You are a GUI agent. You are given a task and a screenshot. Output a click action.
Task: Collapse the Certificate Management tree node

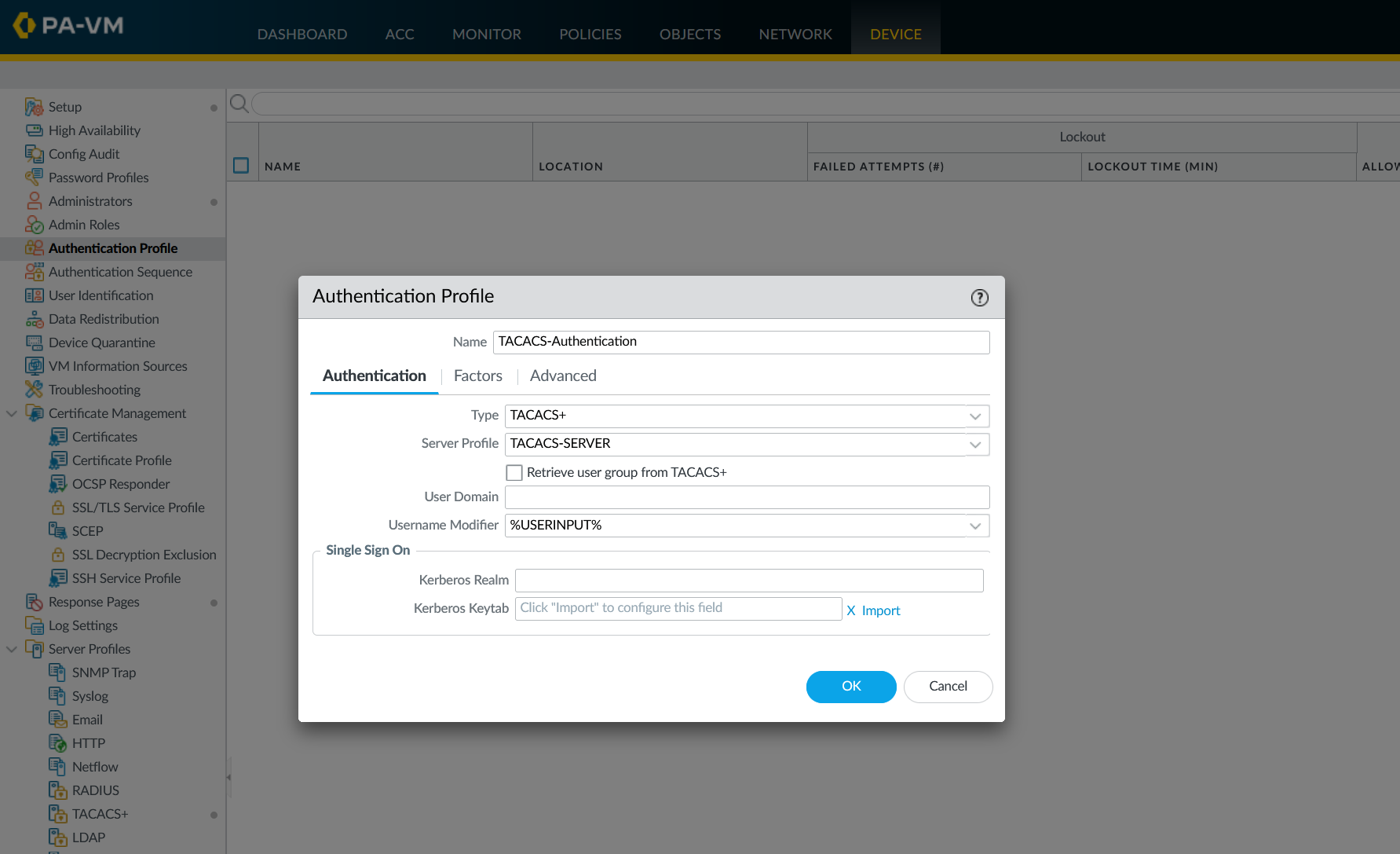click(12, 413)
